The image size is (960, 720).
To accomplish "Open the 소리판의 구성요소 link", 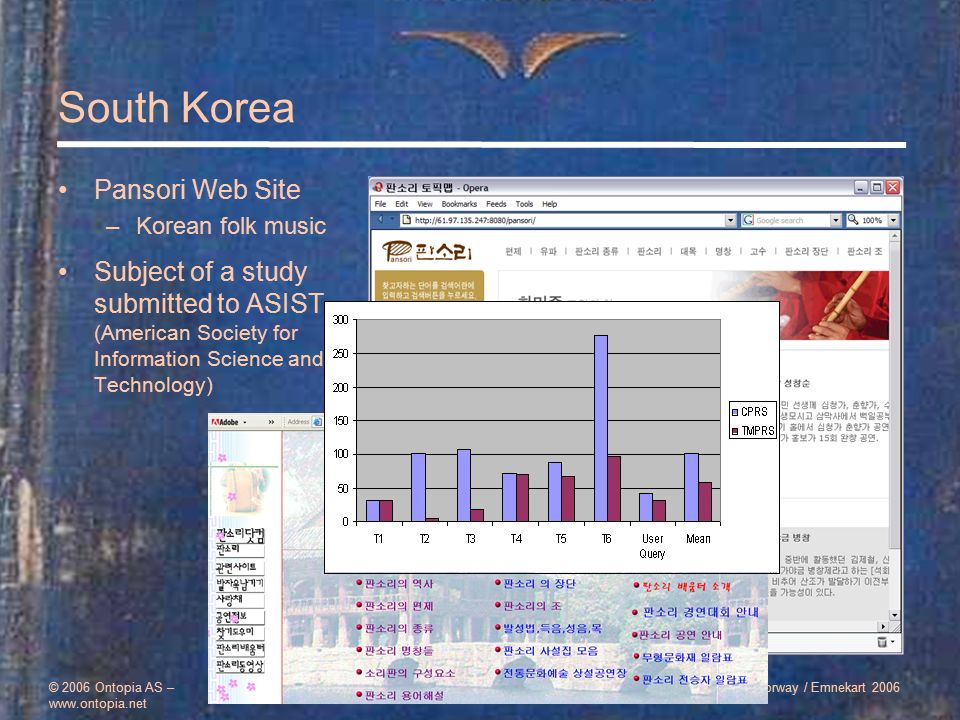I will point(410,673).
